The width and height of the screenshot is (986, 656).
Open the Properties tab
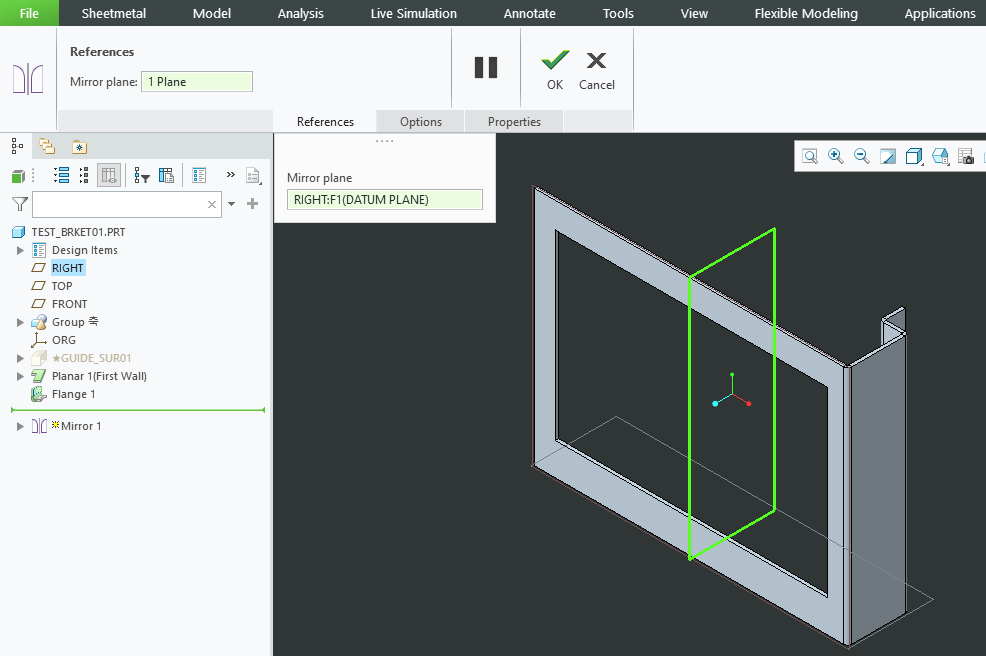514,121
